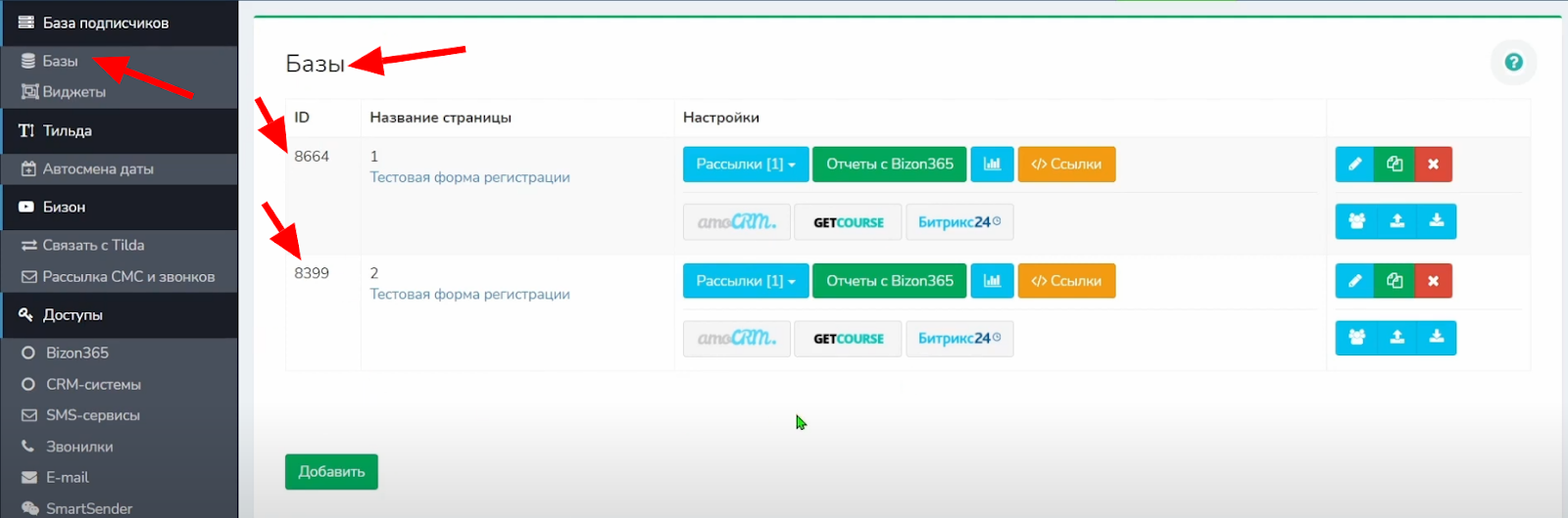Image resolution: width=1568 pixels, height=518 pixels.
Task: Click the help question mark icon
Action: click(1513, 62)
